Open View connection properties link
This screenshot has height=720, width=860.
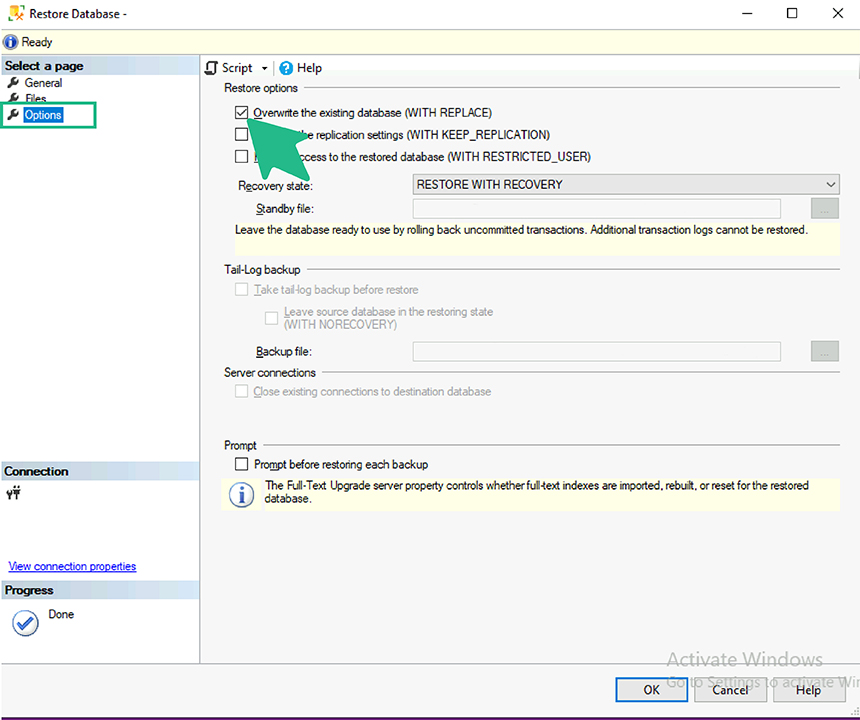tap(72, 567)
